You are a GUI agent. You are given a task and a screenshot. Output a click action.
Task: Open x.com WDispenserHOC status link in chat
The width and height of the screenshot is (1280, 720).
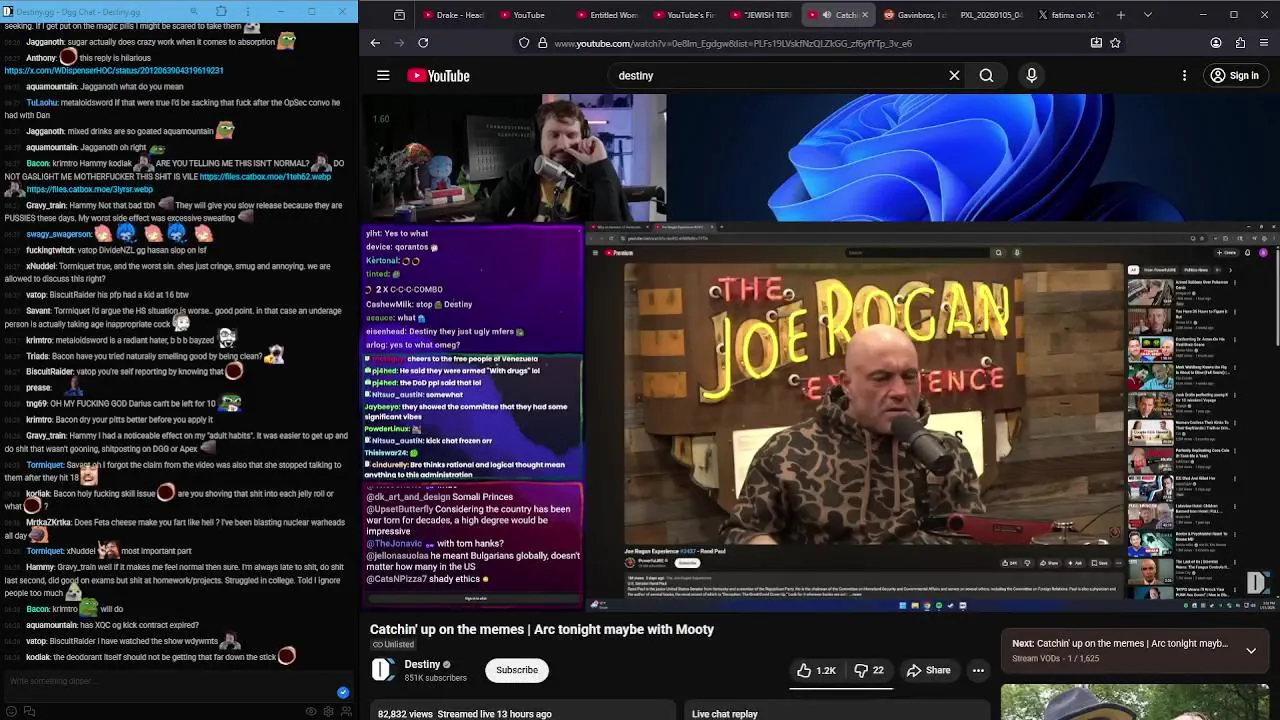click(x=114, y=71)
